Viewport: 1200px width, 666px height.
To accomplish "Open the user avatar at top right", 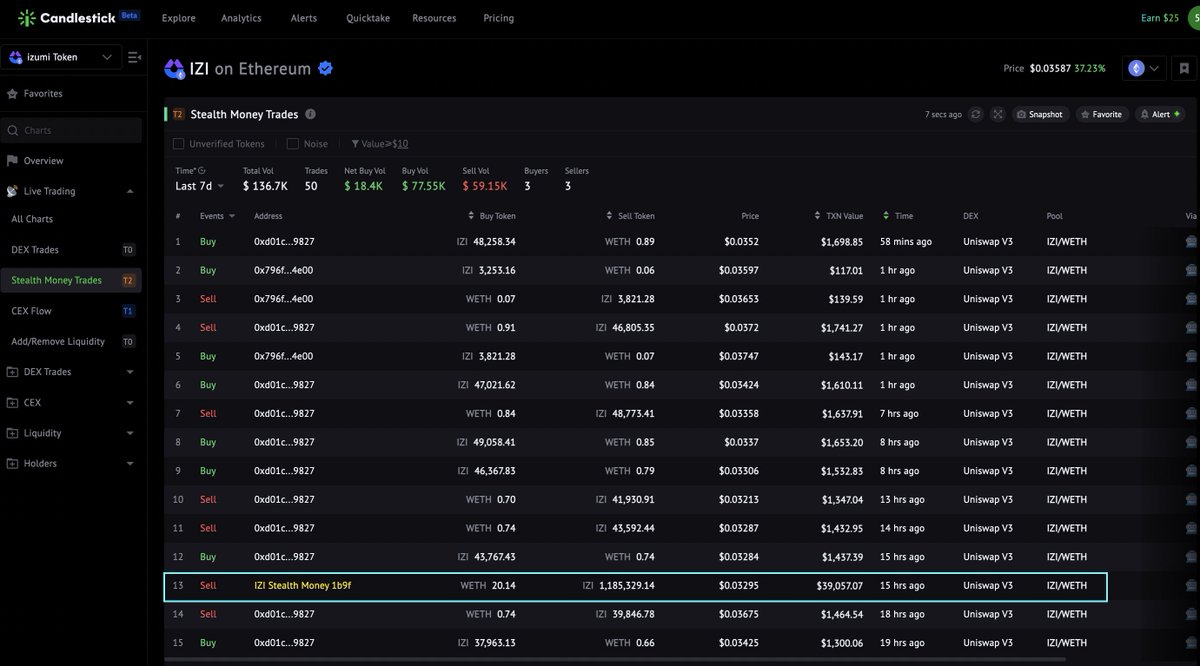I will point(1193,18).
